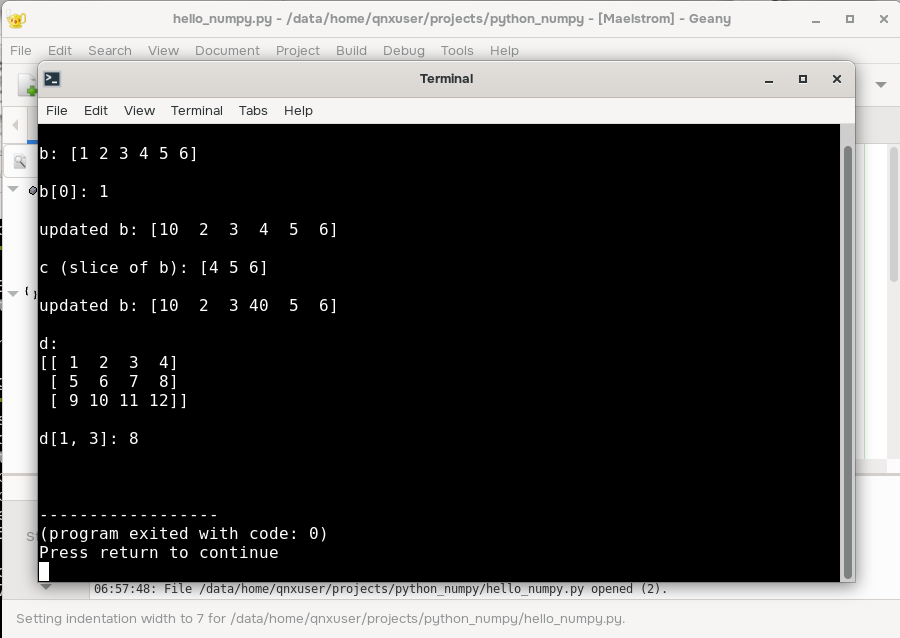Viewport: 900px width, 638px height.
Task: Click Geany's New file toolbar icon
Action: coord(27,85)
